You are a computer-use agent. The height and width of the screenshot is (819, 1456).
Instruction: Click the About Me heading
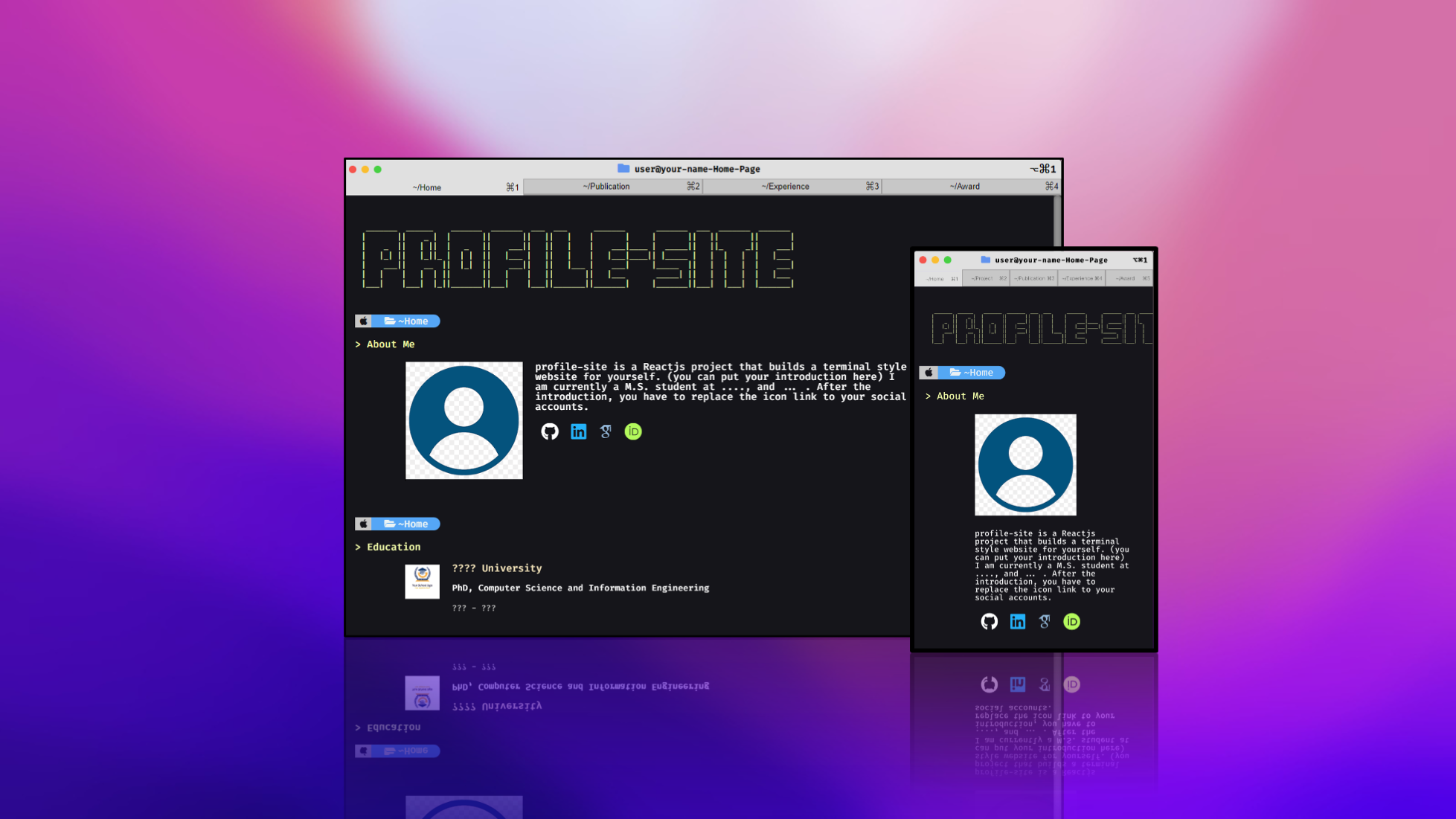click(x=391, y=344)
